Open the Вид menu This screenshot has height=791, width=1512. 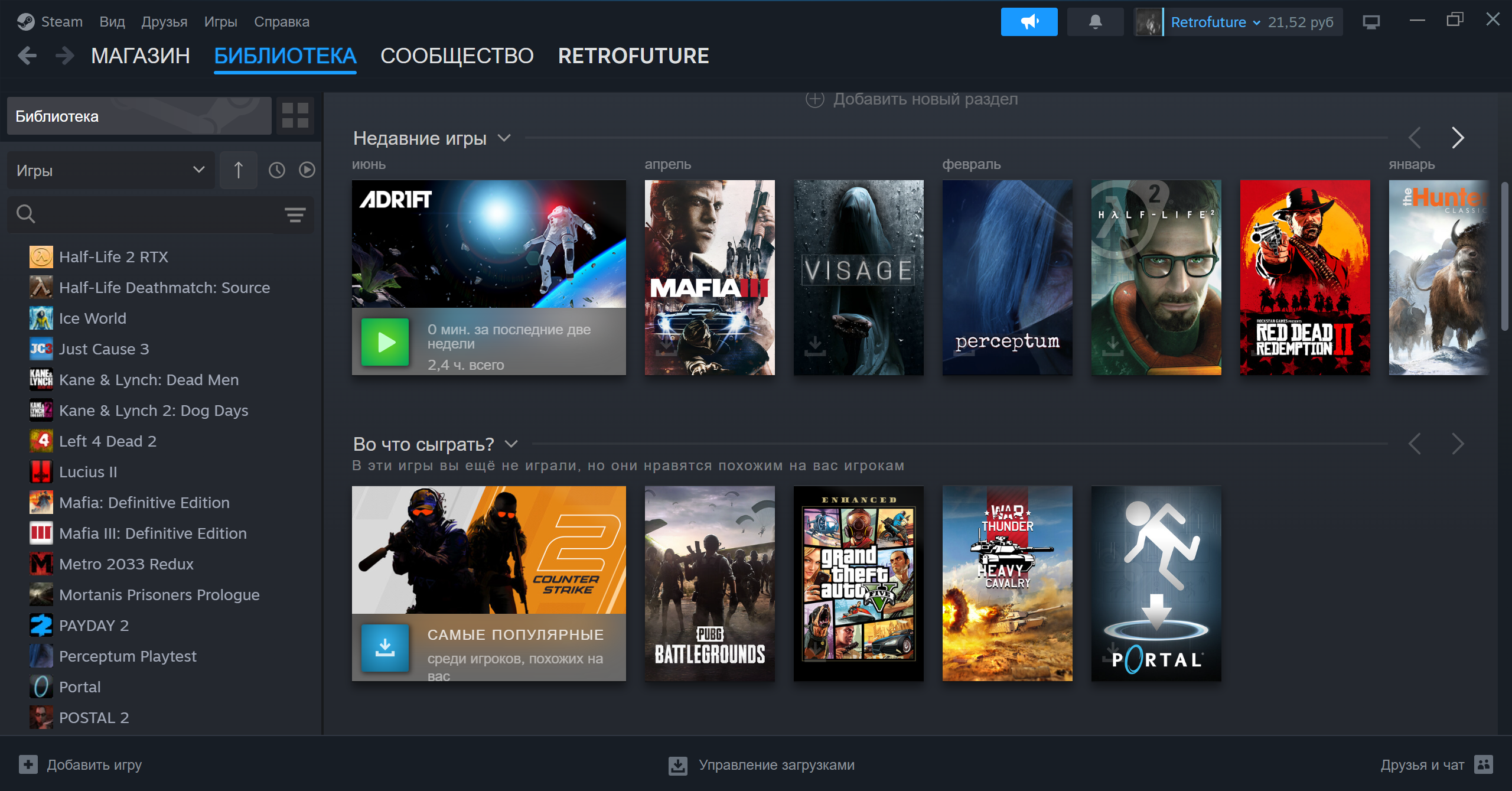[112, 22]
